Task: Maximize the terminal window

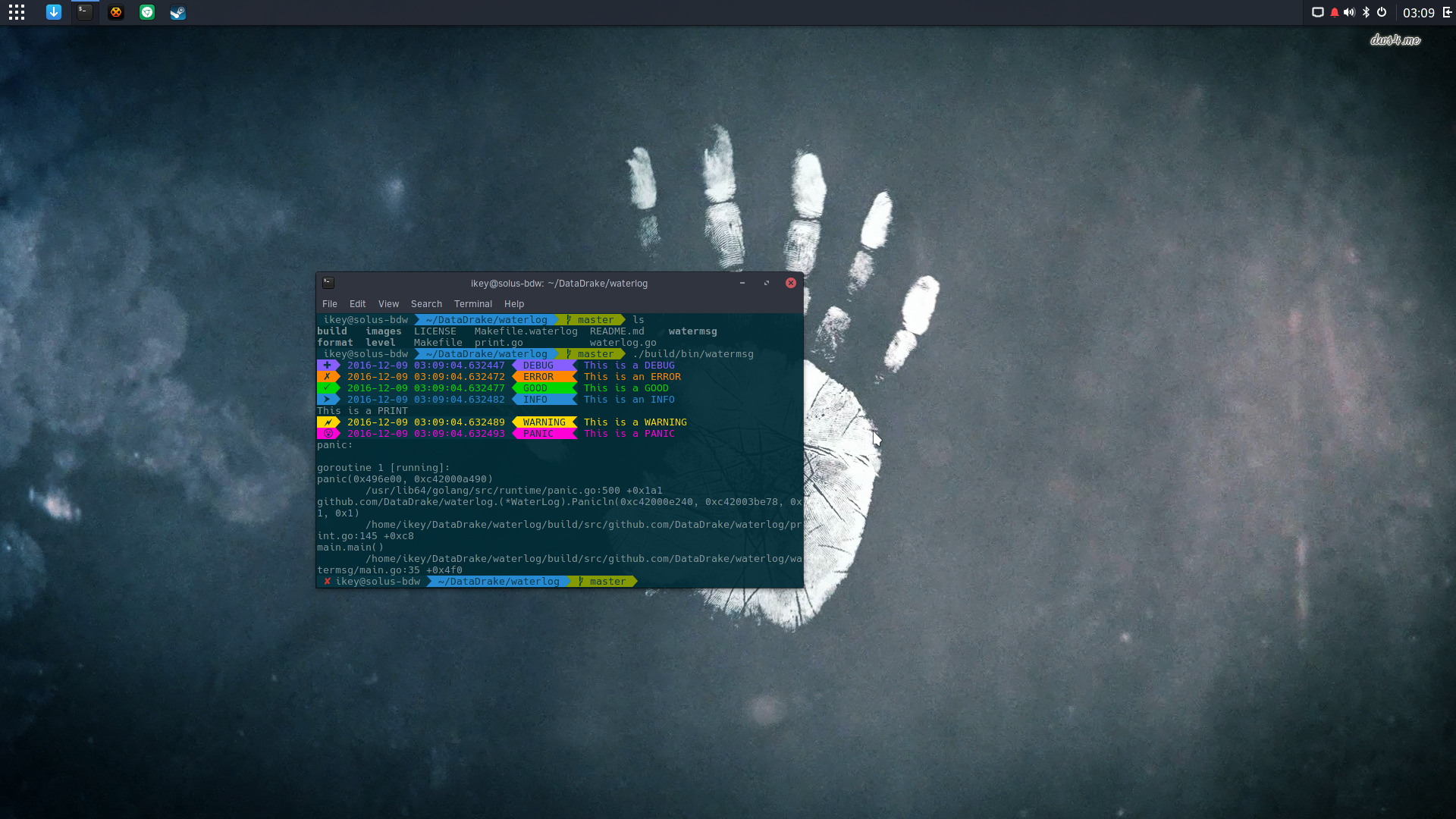Action: click(767, 283)
